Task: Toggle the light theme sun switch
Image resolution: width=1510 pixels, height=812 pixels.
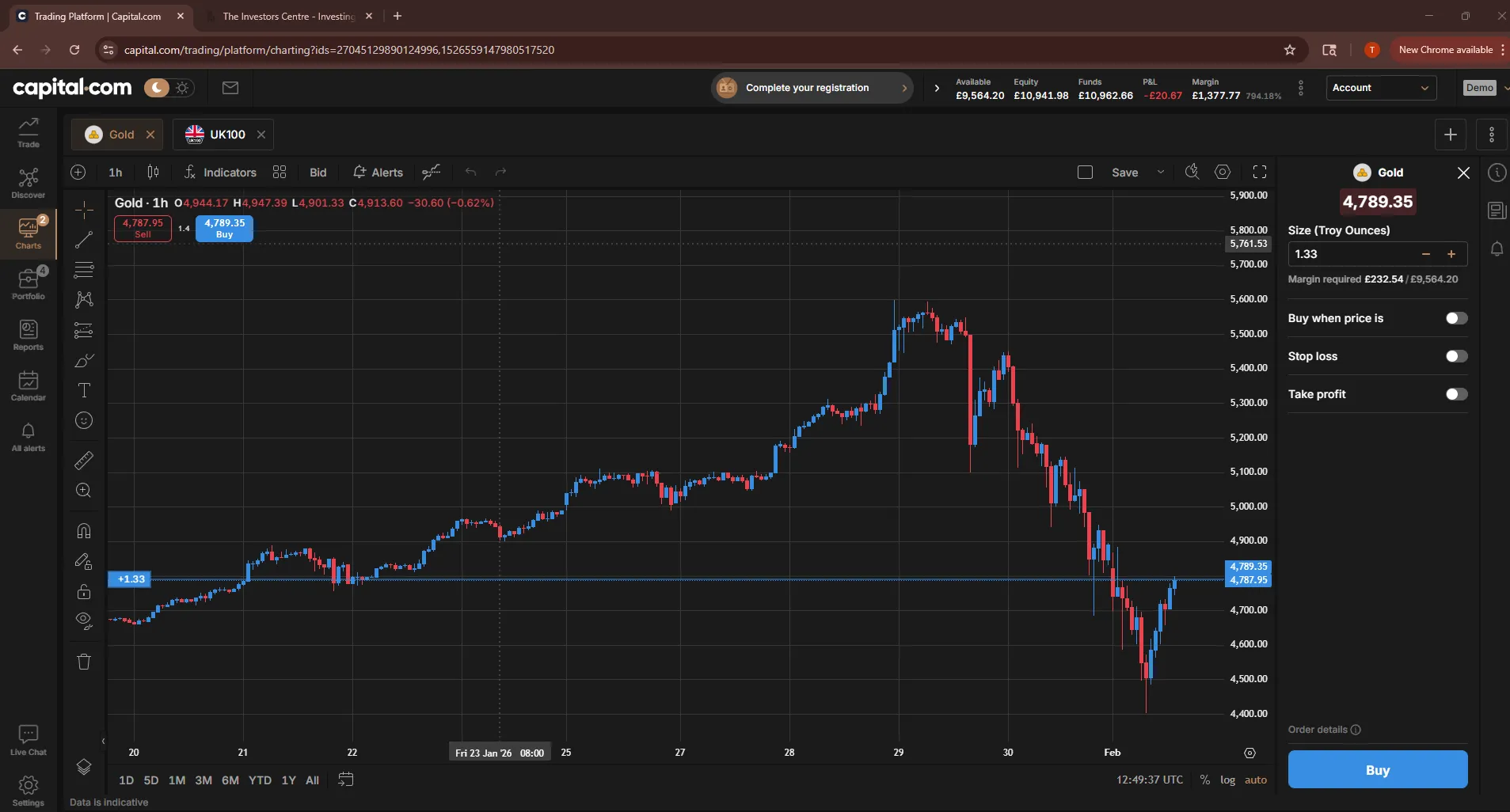Action: click(183, 88)
